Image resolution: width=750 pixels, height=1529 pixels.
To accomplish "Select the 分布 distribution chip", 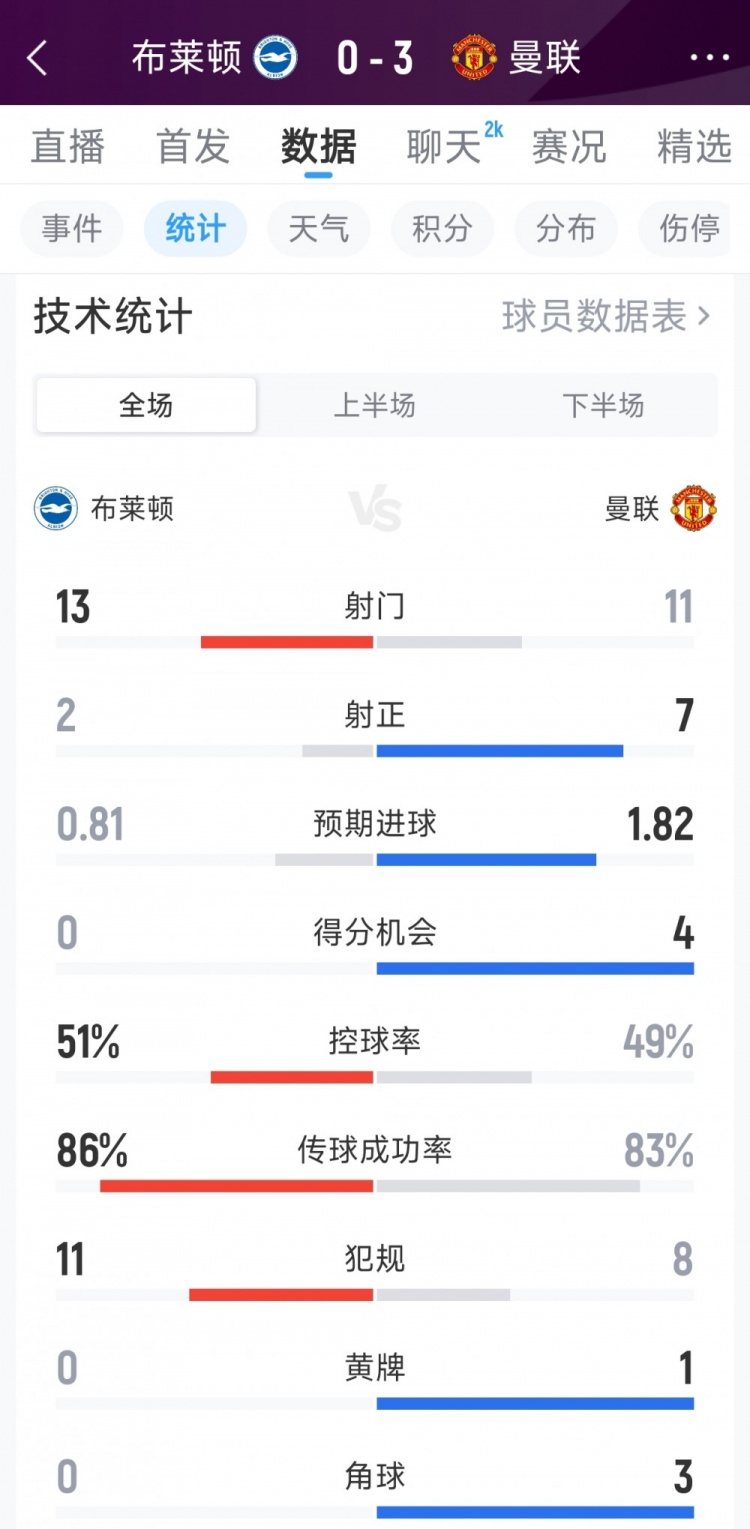I will (566, 229).
